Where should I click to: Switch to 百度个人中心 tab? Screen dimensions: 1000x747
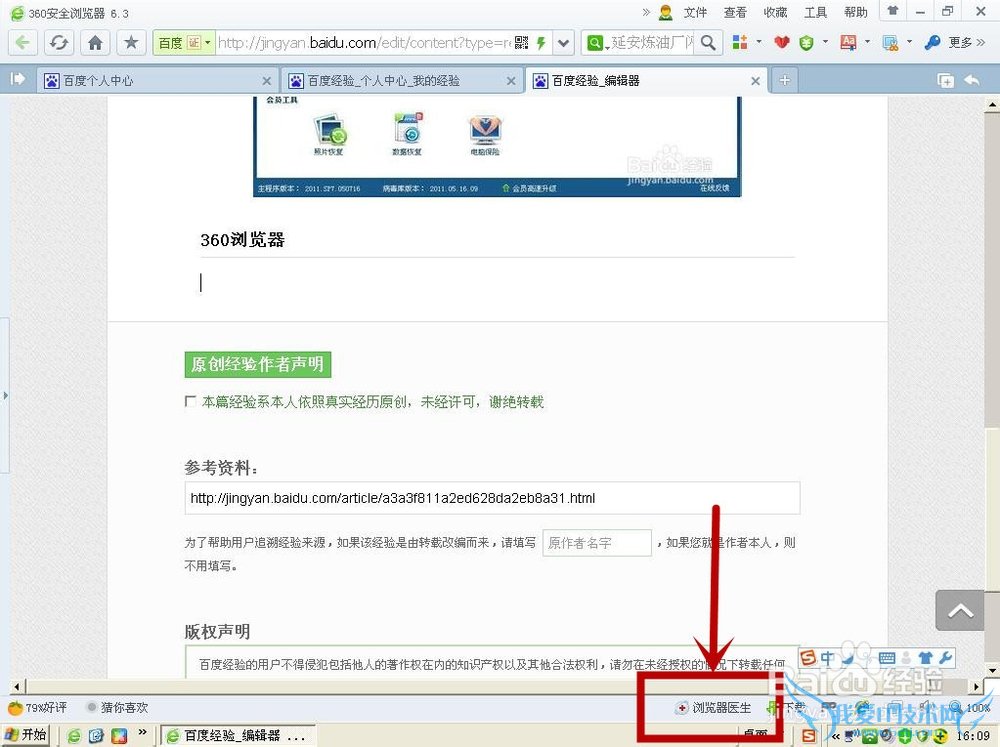[157, 80]
